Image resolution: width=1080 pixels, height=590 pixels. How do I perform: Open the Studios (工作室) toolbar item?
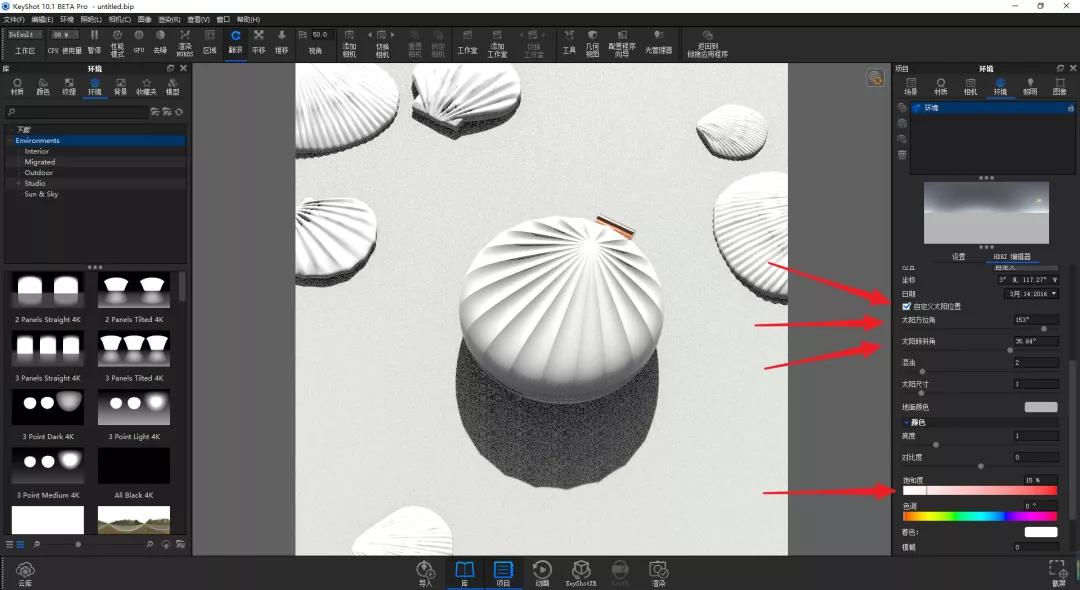467,41
